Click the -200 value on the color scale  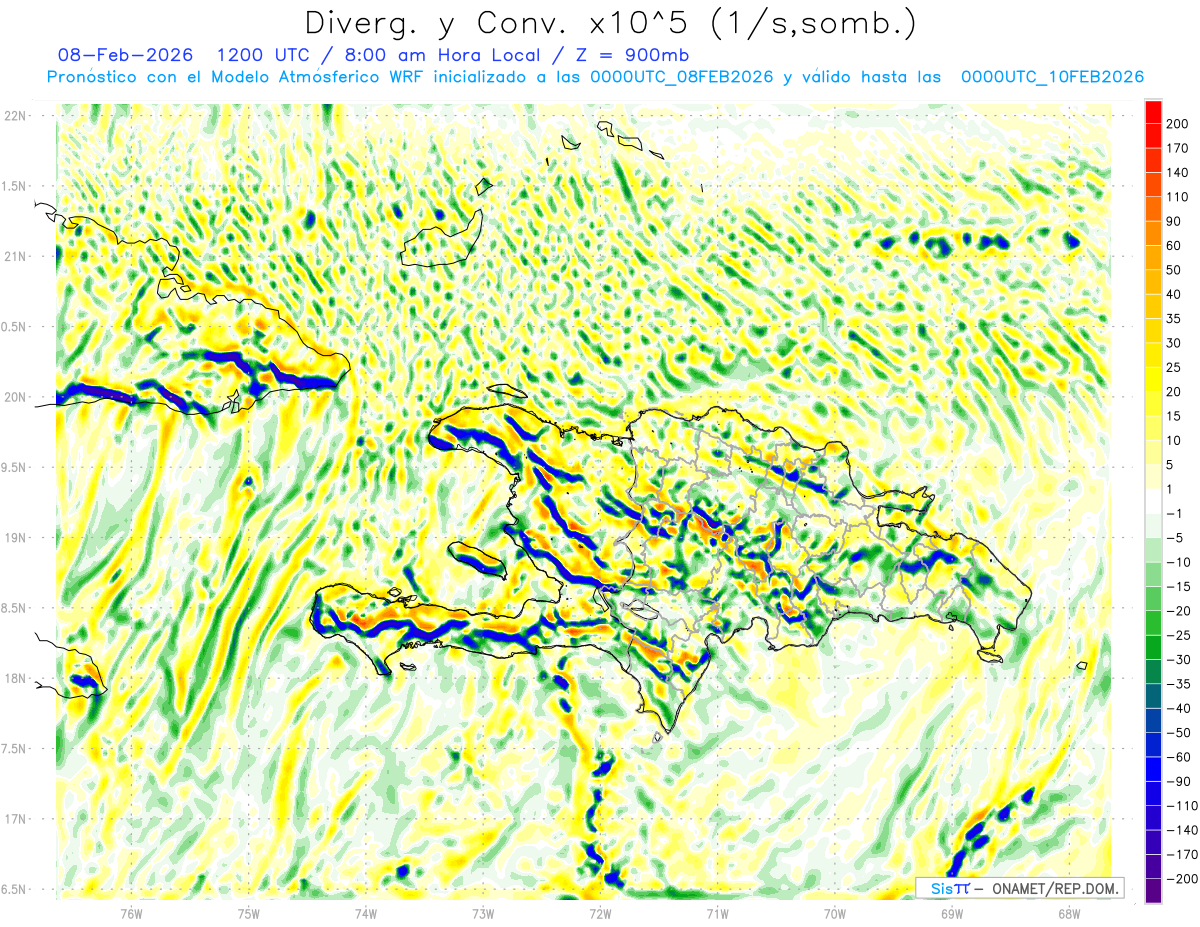tap(1181, 878)
